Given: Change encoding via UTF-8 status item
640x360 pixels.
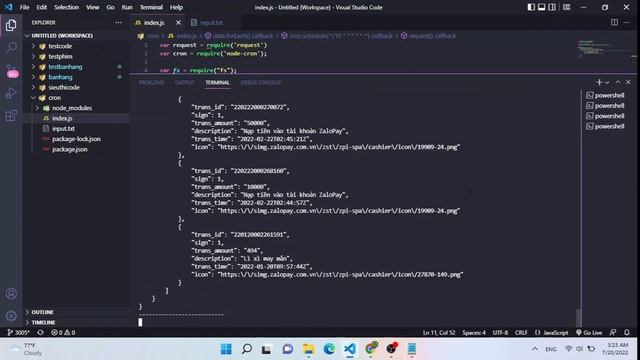Looking at the screenshot, I should pyautogui.click(x=500, y=332).
